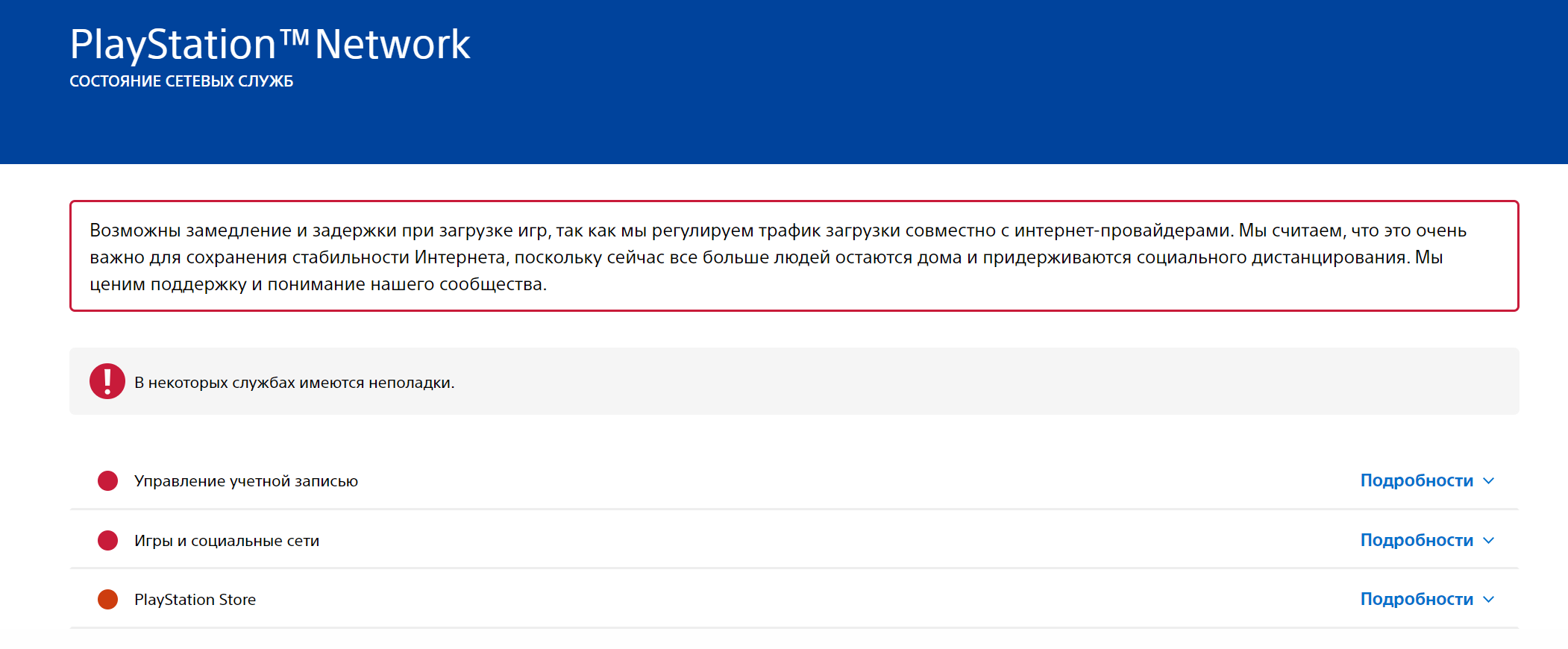Click the В некоторых службах имеются неполадки message

(294, 383)
